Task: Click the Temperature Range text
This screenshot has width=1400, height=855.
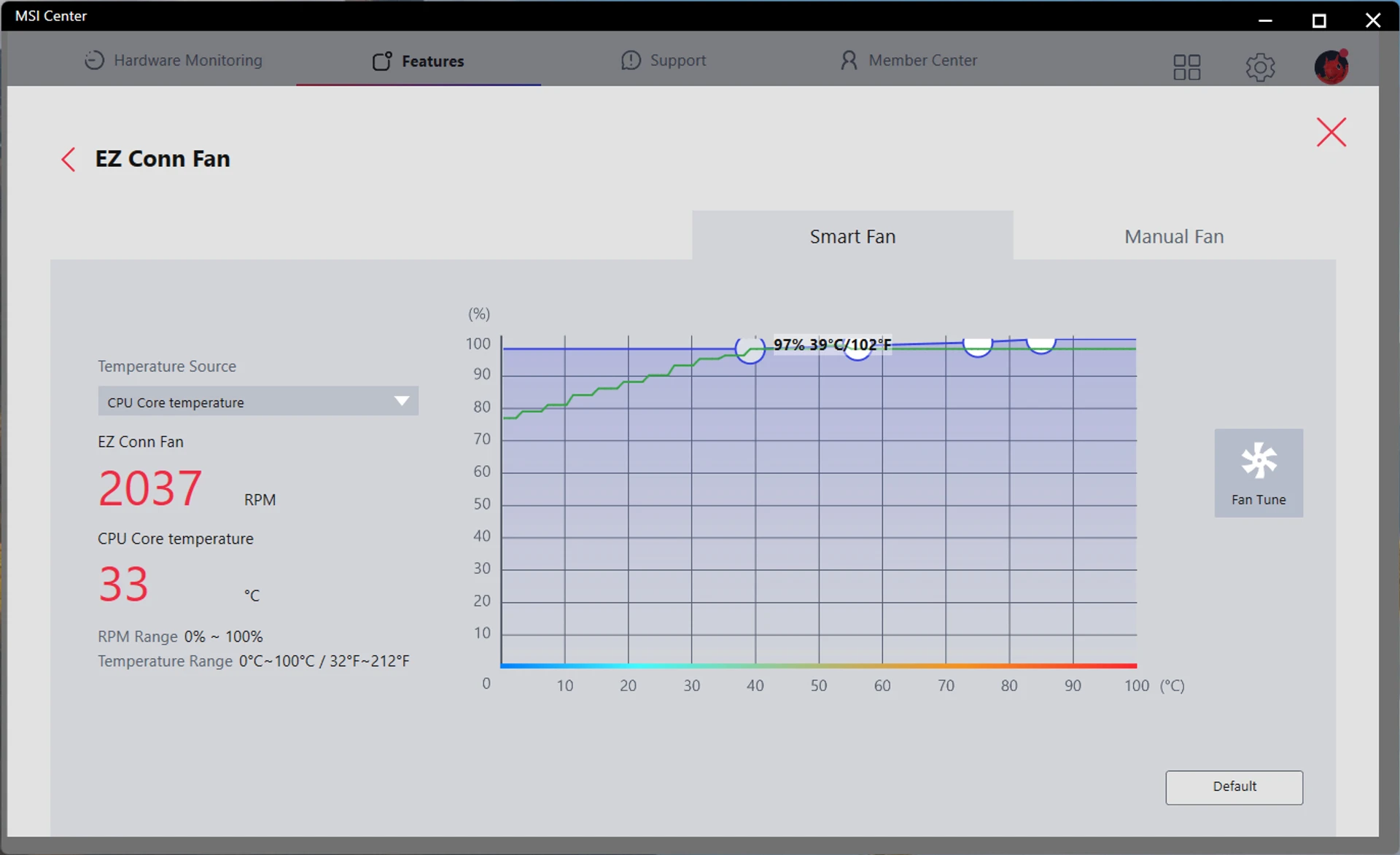Action: [254, 661]
